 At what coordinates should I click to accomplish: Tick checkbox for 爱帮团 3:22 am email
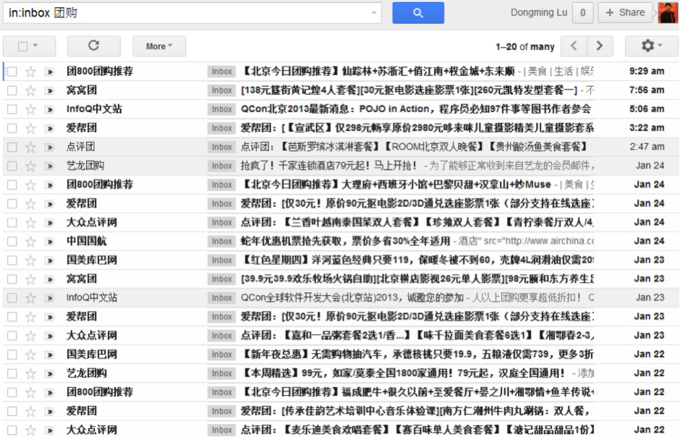pyautogui.click(x=12, y=128)
